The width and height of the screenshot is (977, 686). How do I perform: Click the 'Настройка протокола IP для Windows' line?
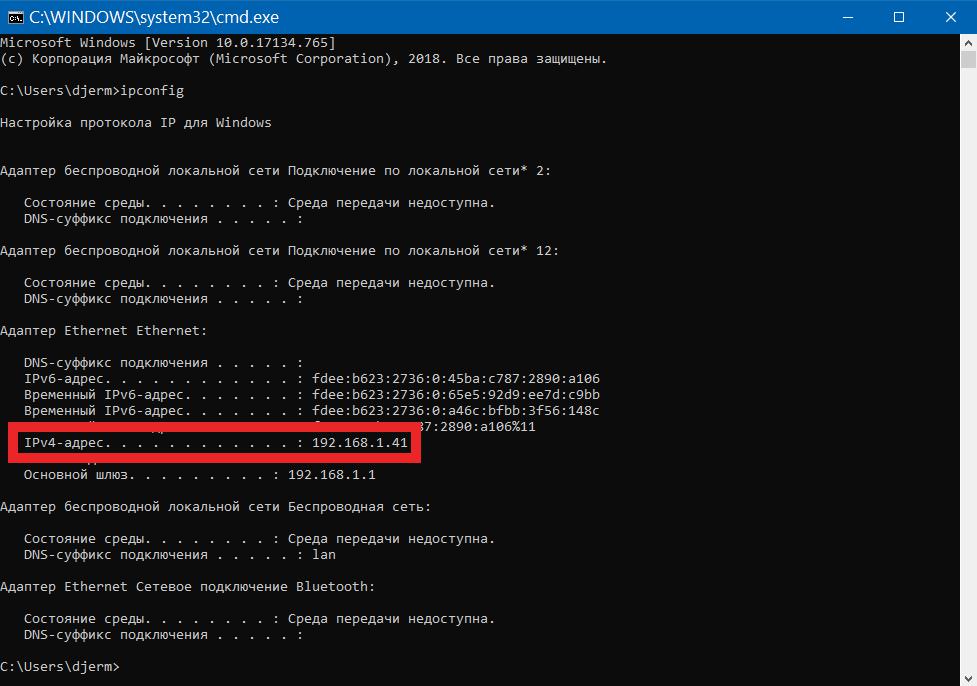135,123
